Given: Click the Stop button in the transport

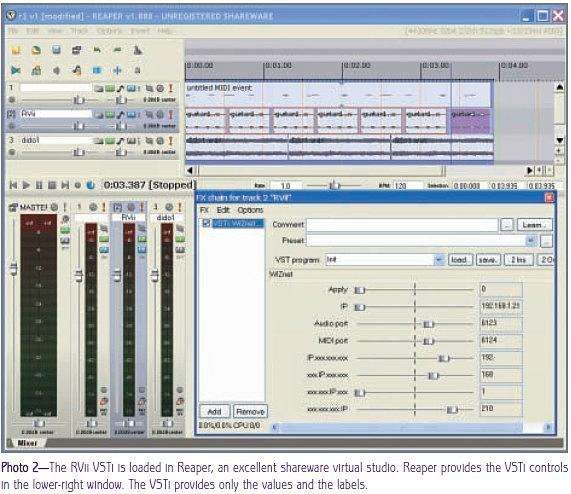Looking at the screenshot, I should click(x=52, y=185).
